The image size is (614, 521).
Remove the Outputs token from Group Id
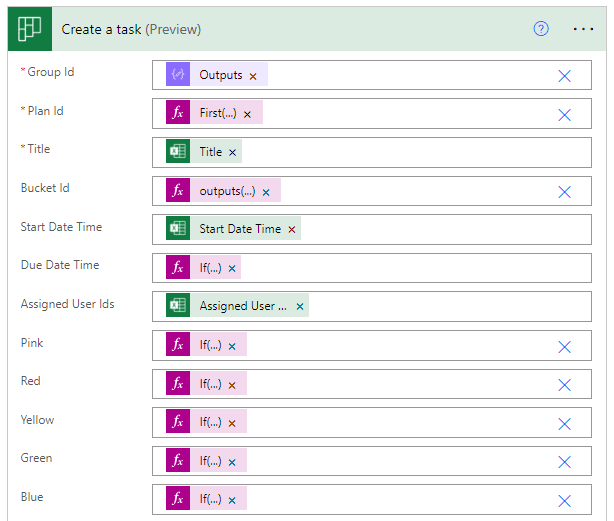(x=253, y=76)
